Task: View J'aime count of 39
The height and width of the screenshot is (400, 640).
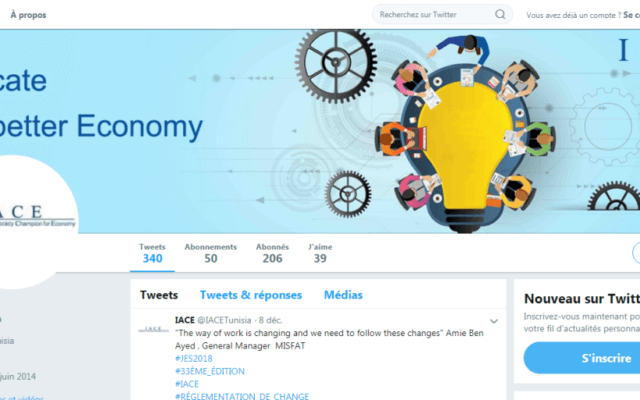Action: [x=320, y=253]
